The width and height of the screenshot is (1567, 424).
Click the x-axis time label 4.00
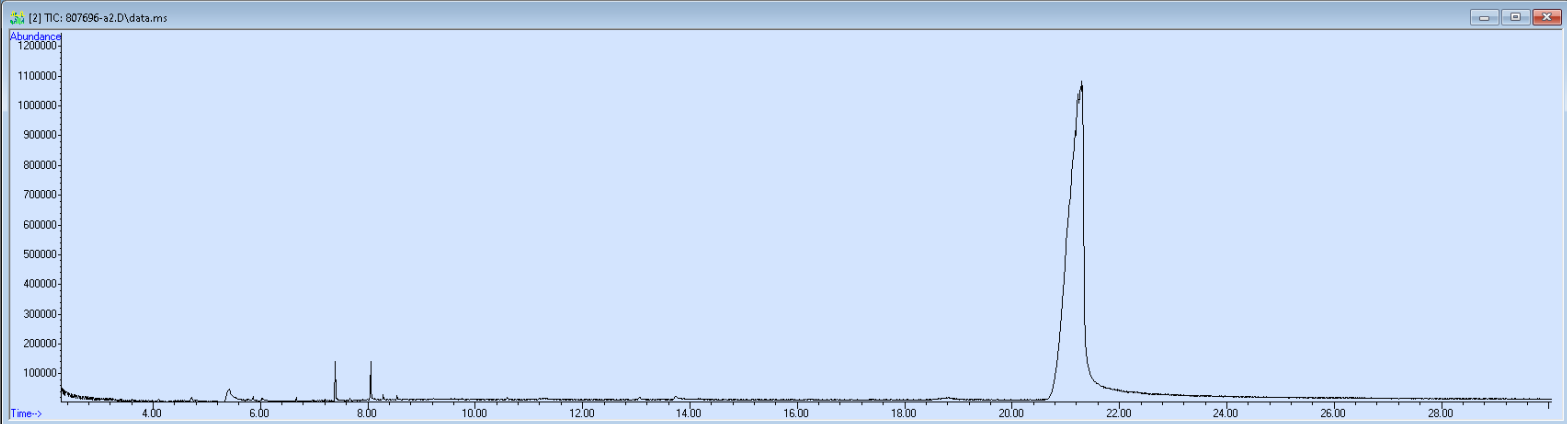152,413
